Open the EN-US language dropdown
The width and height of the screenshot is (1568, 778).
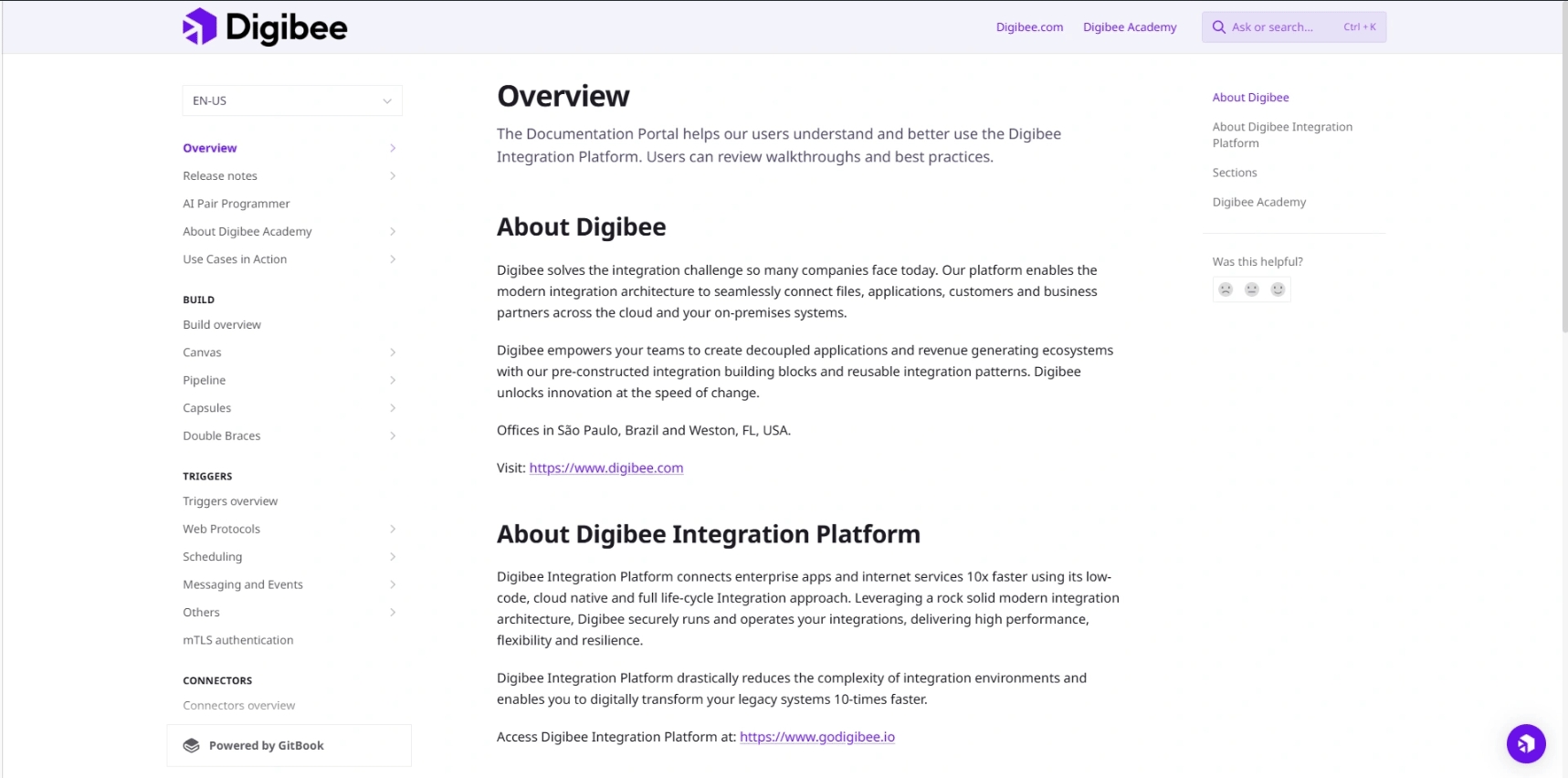292,101
